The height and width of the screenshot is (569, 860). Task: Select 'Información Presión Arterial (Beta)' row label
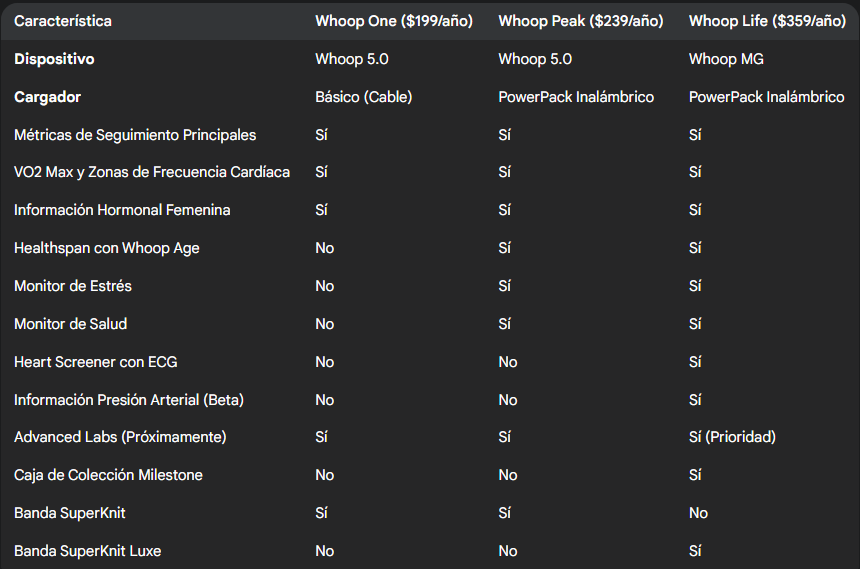coord(129,400)
